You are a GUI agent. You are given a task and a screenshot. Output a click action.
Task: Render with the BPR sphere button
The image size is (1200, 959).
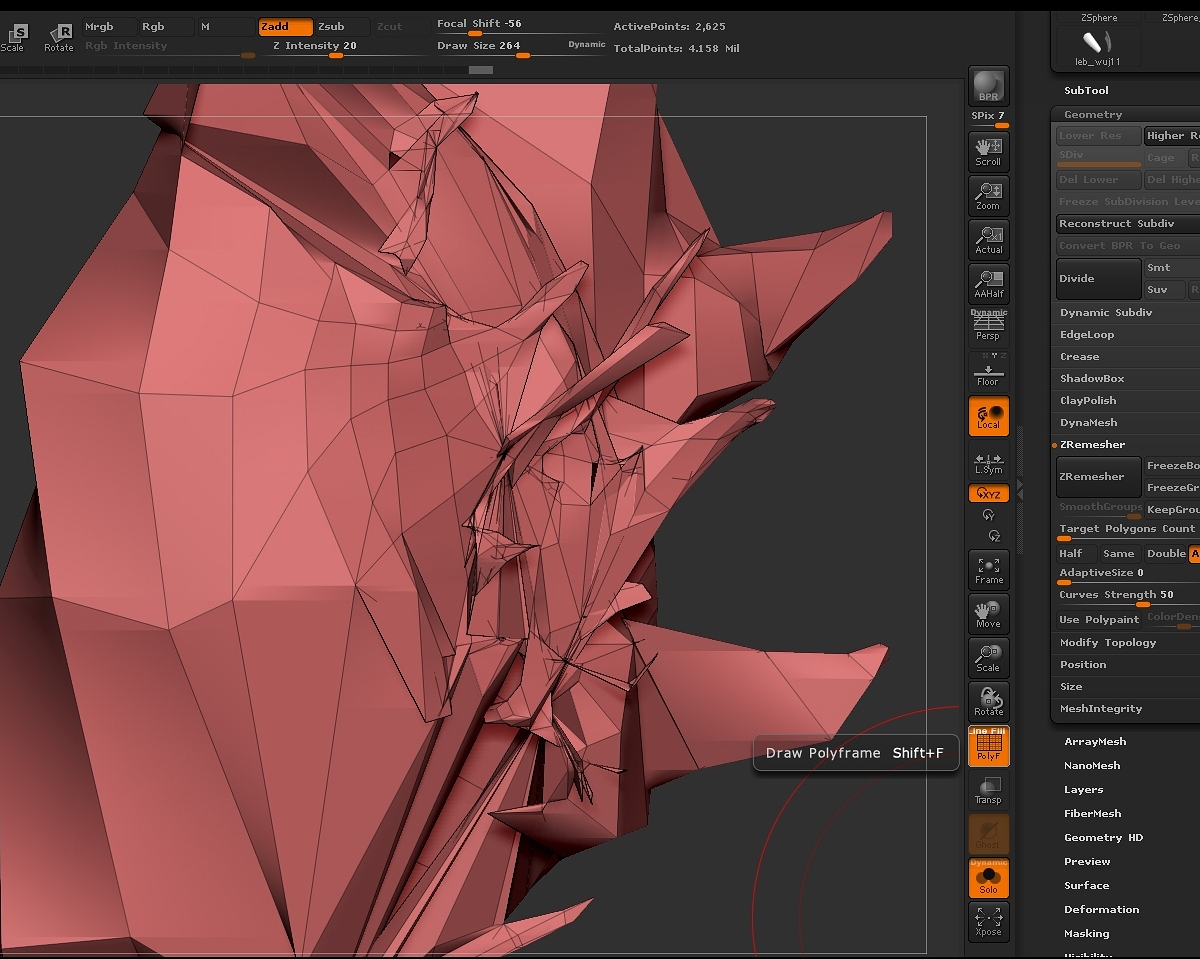pos(989,86)
